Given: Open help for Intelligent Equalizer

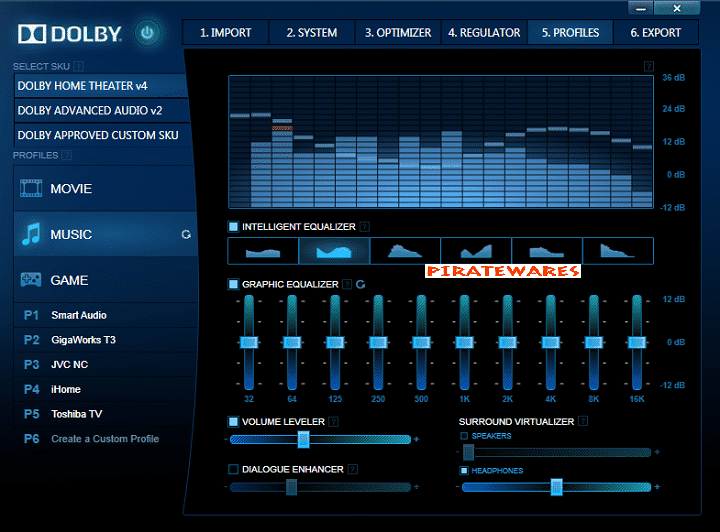Looking at the screenshot, I should click(365, 227).
